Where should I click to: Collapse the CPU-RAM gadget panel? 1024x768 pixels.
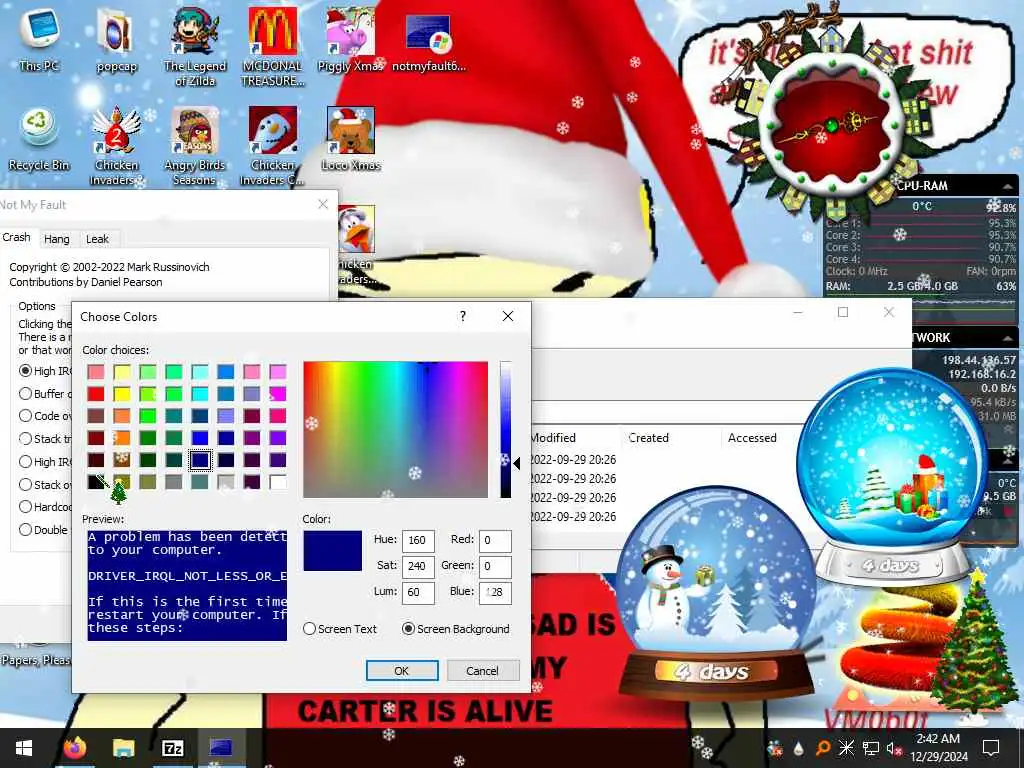pyautogui.click(x=1008, y=187)
